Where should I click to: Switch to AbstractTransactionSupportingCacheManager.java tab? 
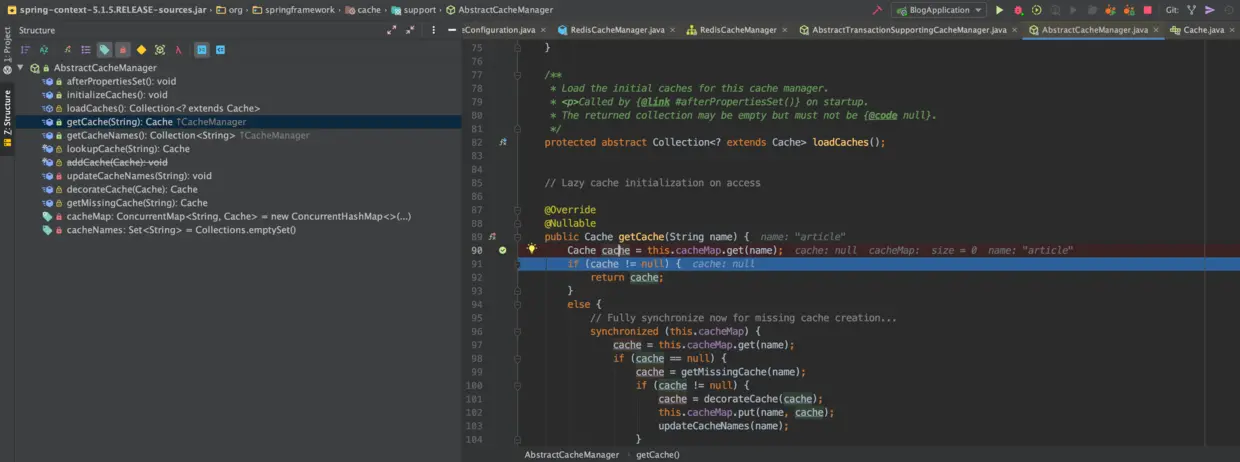click(909, 30)
